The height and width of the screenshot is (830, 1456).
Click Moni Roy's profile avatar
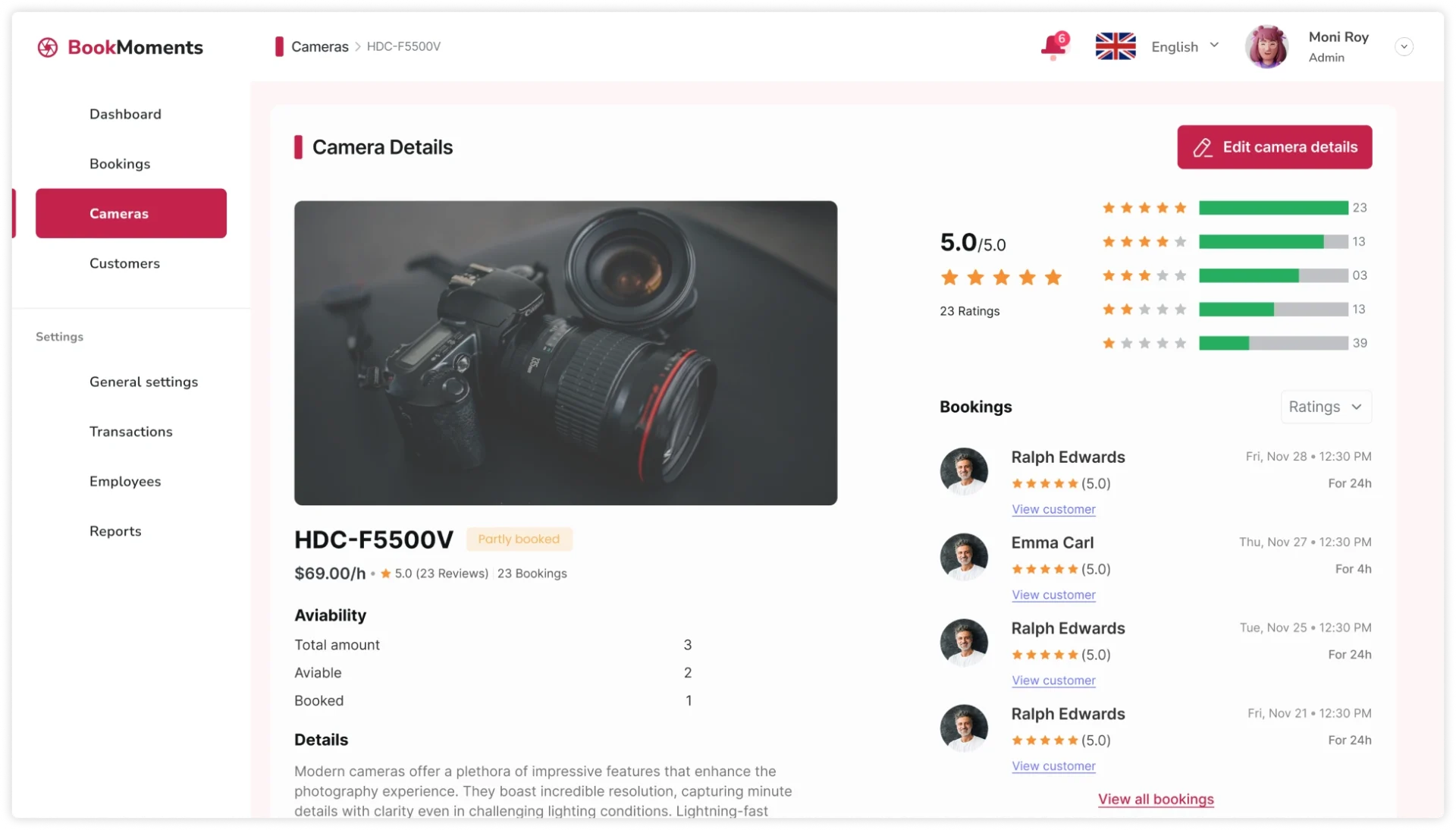point(1266,46)
